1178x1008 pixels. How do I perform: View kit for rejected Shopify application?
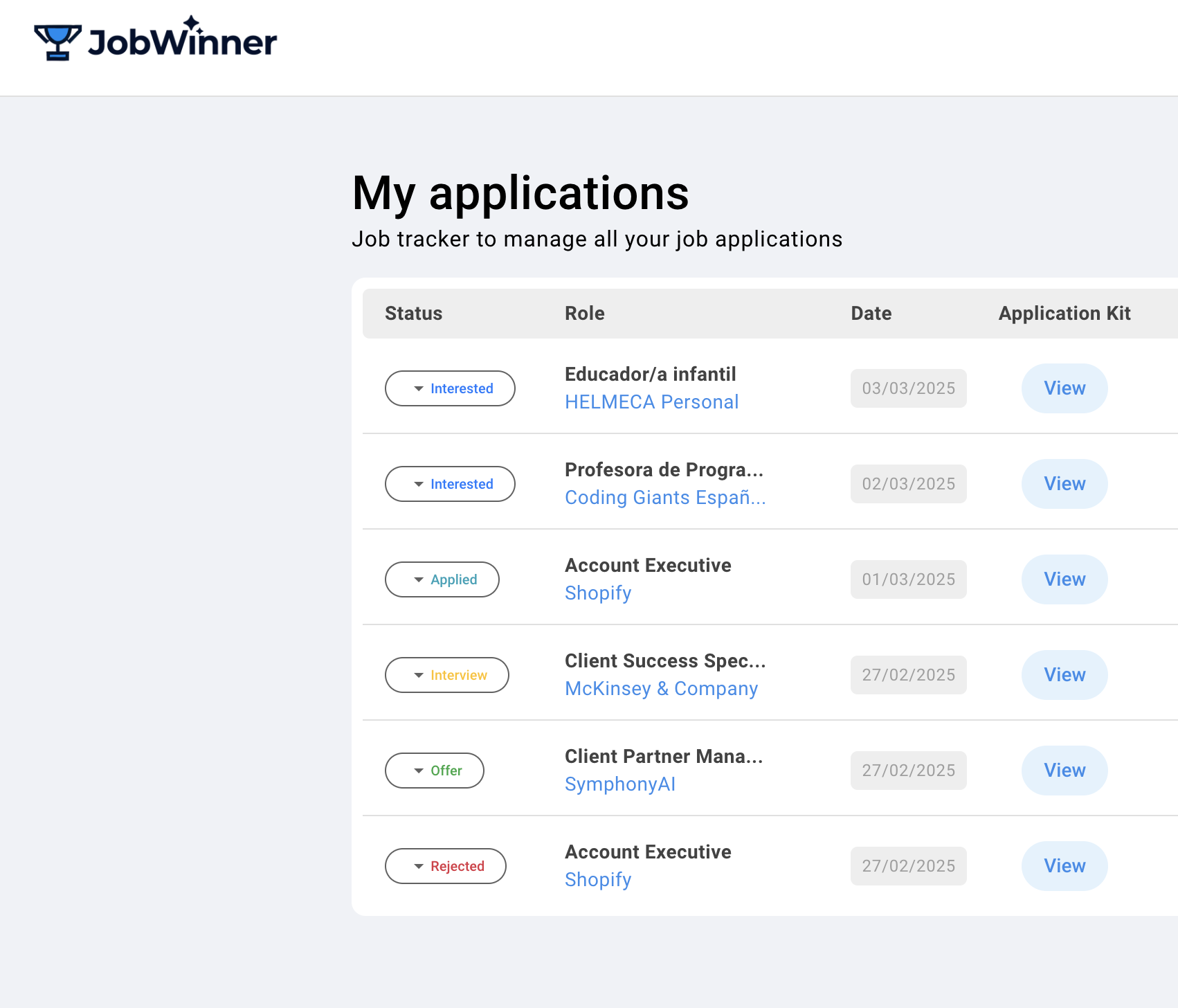pyautogui.click(x=1064, y=866)
